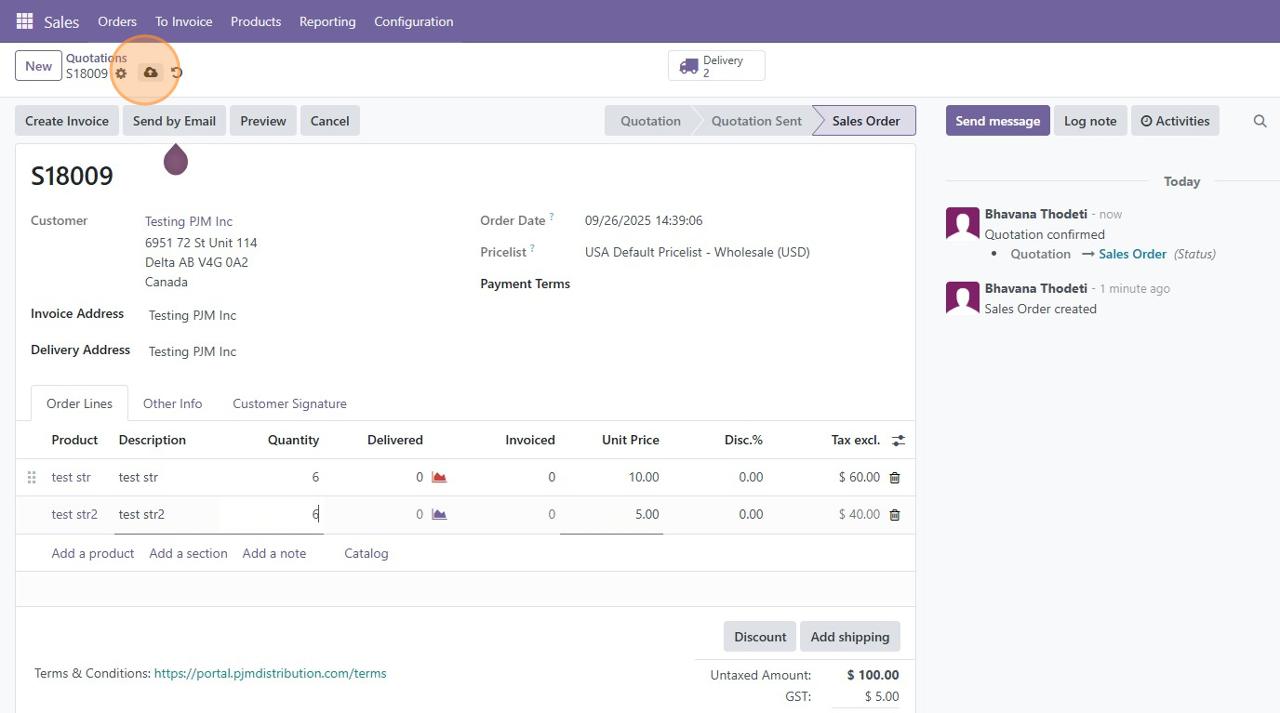The height and width of the screenshot is (713, 1280).
Task: Delete the test str order line
Action: tap(894, 478)
